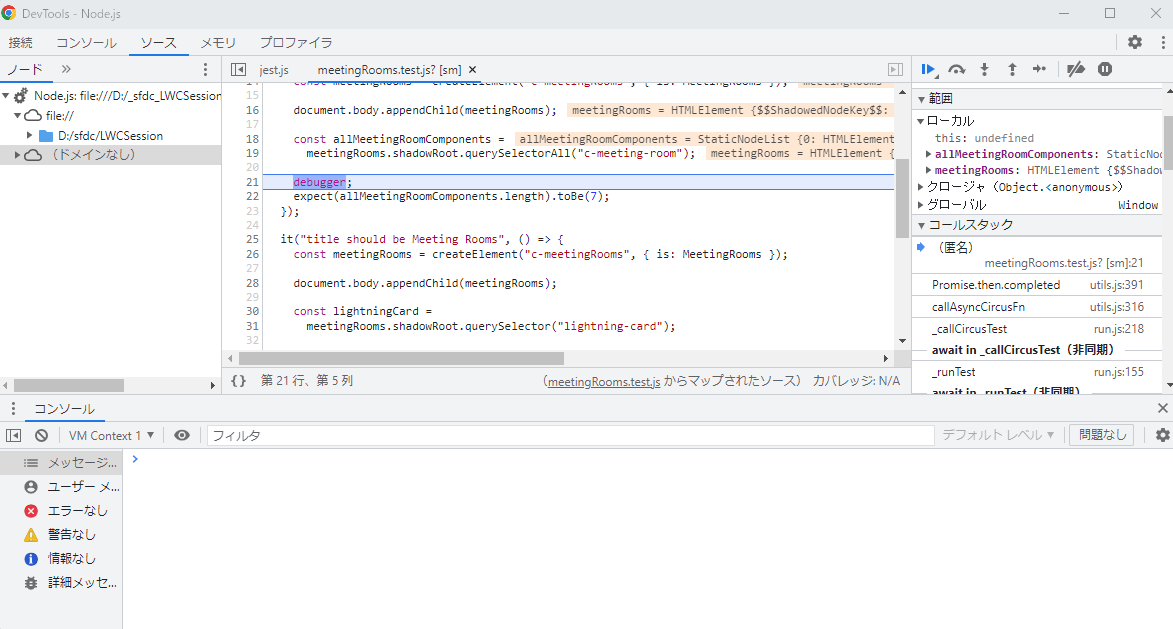Switch to the ソース tab
This screenshot has height=629, width=1173.
click(159, 43)
